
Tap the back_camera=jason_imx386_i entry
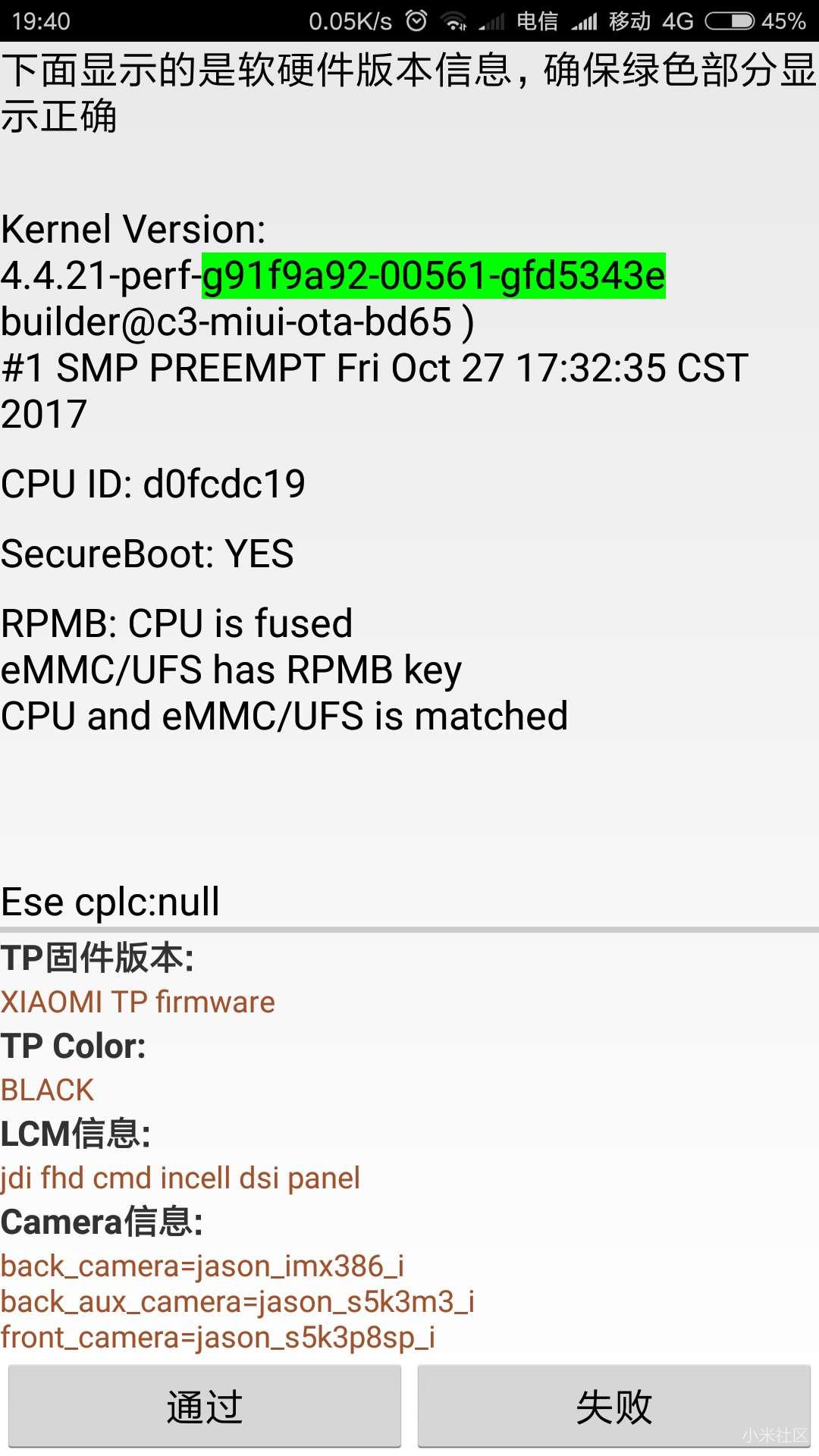coord(202,1266)
